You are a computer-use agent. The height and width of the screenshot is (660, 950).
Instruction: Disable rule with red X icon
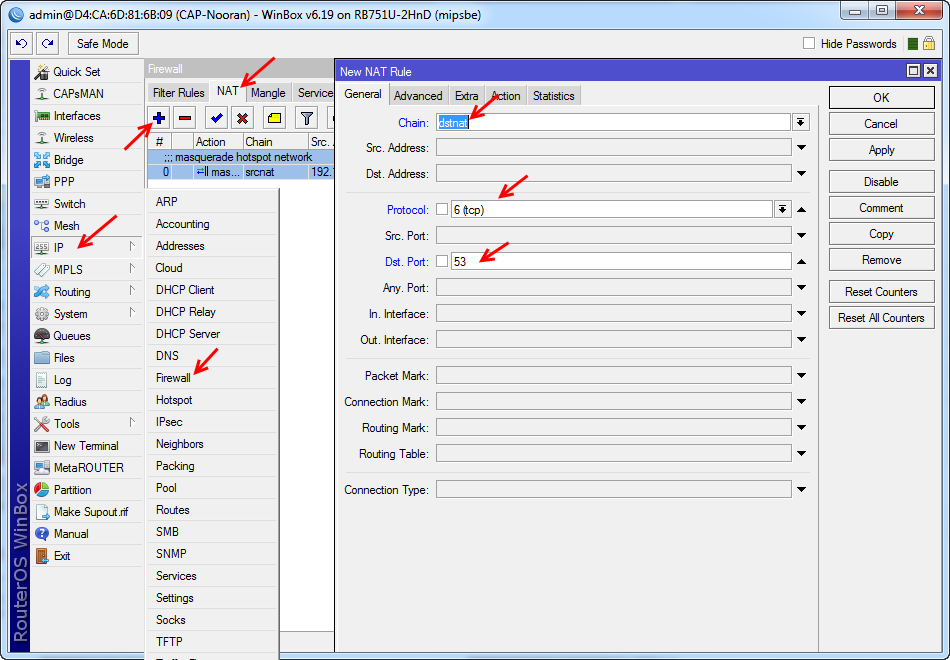click(242, 118)
